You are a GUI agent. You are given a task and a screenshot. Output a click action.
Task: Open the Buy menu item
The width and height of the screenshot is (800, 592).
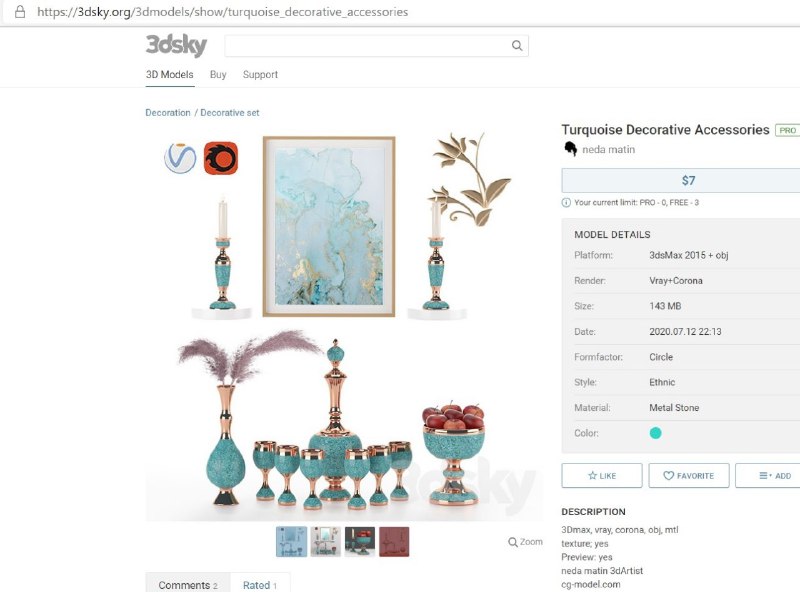(x=218, y=75)
